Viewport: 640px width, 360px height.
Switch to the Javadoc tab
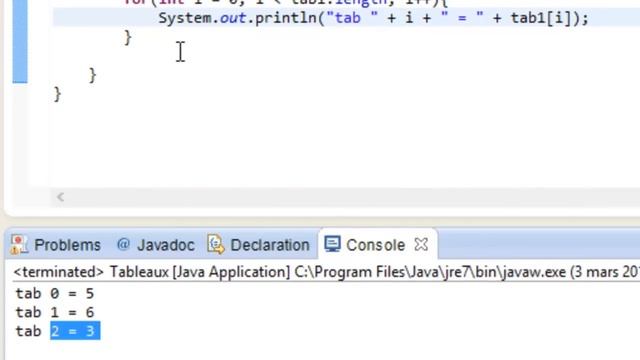155,245
